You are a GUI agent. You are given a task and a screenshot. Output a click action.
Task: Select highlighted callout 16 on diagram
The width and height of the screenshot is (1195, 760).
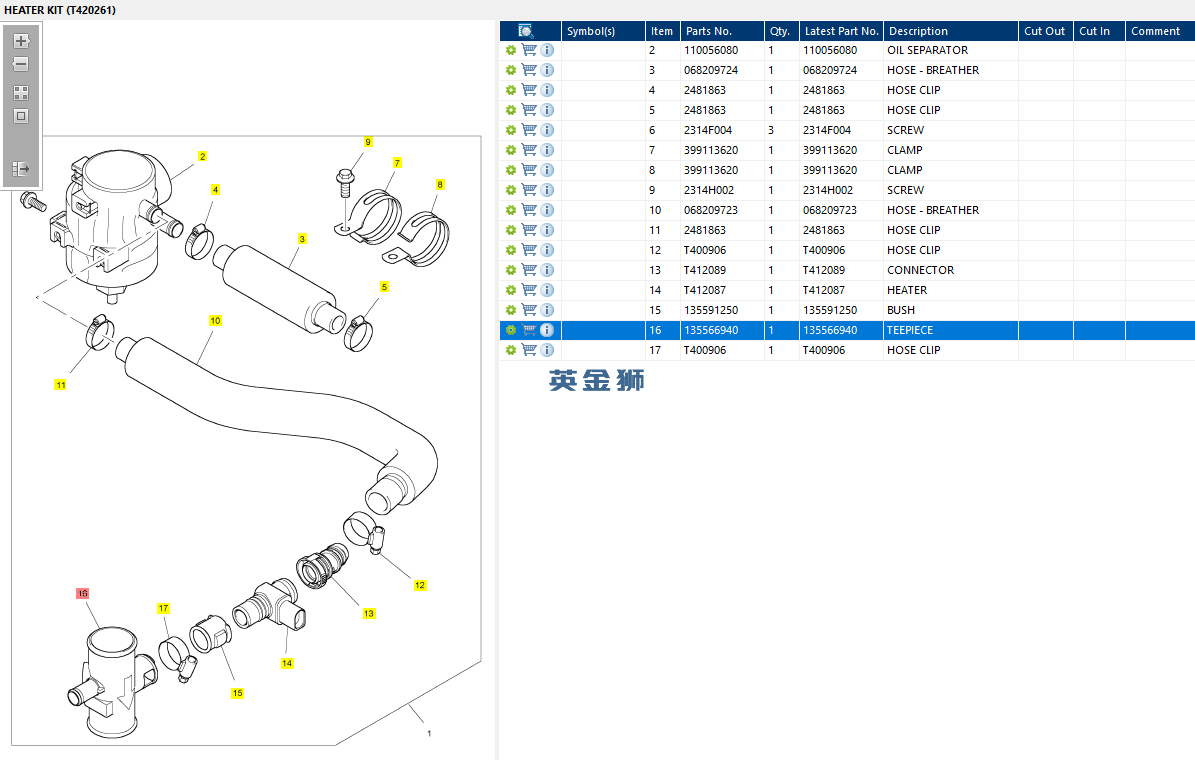pos(83,593)
